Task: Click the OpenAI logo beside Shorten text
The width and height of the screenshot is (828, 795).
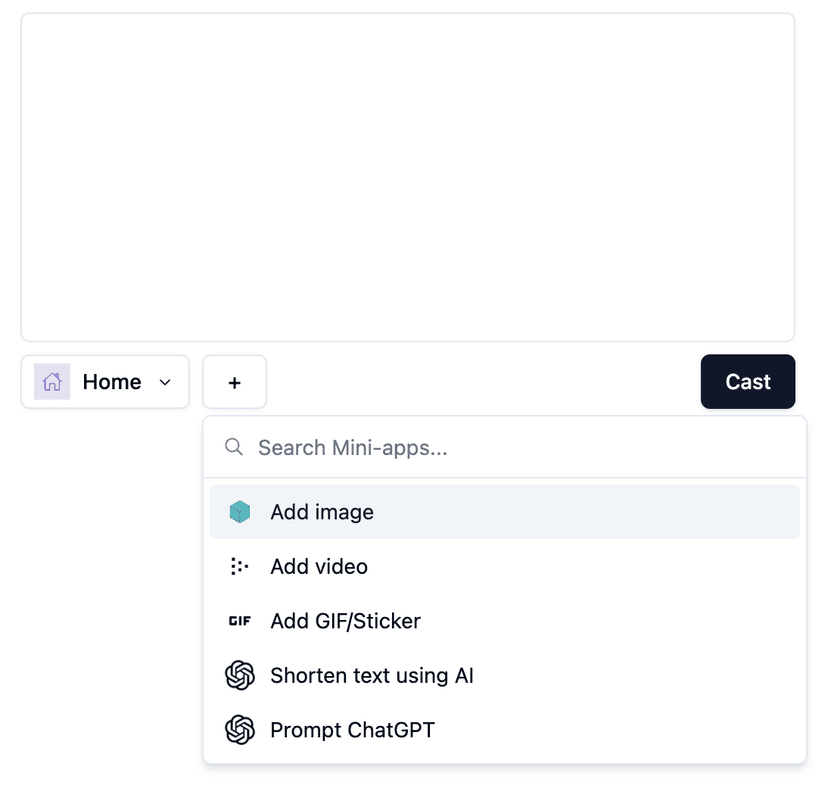Action: pyautogui.click(x=240, y=676)
